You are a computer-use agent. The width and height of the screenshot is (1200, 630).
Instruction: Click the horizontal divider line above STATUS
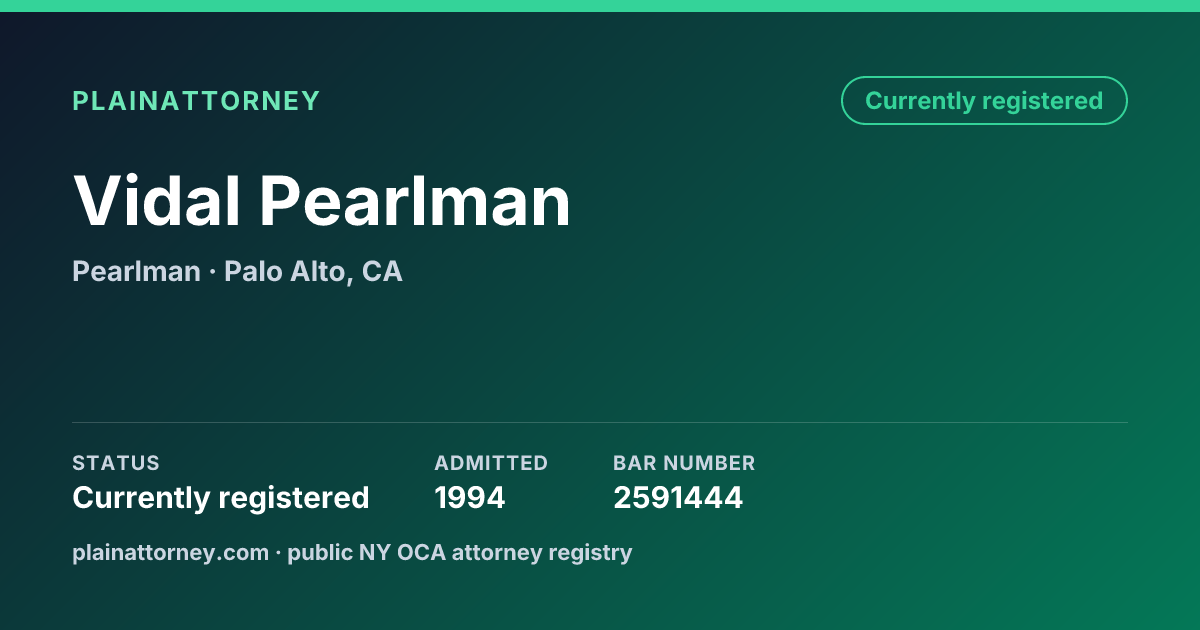coord(600,422)
